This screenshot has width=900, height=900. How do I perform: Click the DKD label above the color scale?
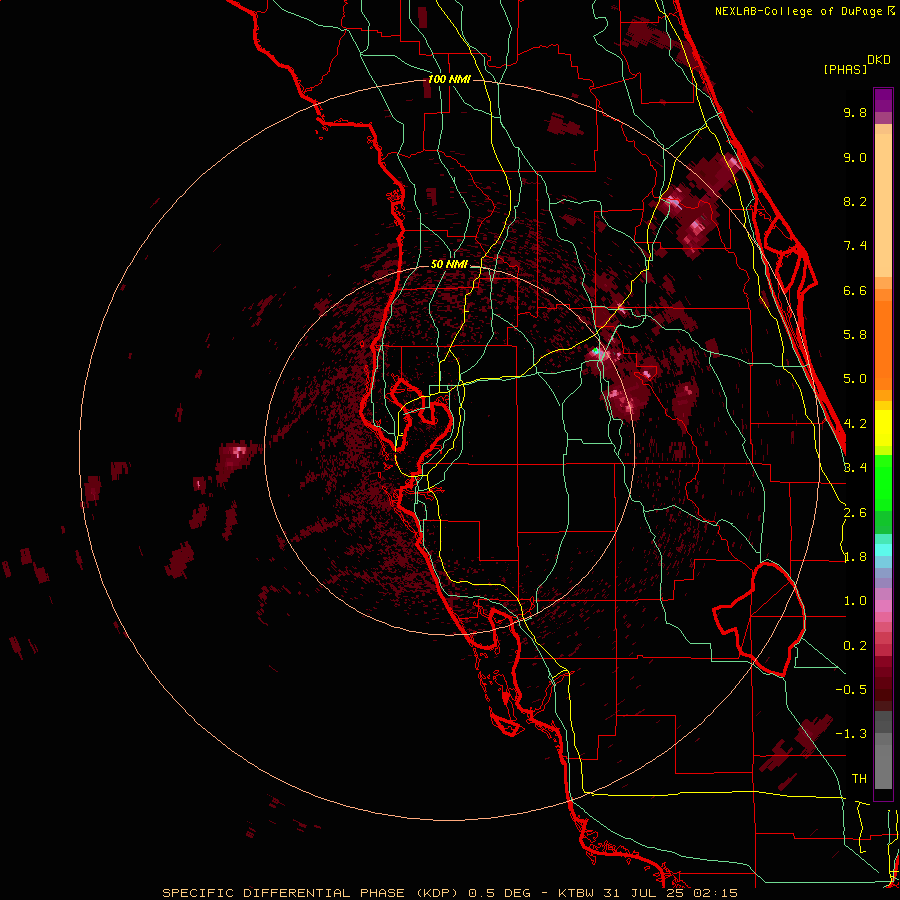pyautogui.click(x=879, y=60)
